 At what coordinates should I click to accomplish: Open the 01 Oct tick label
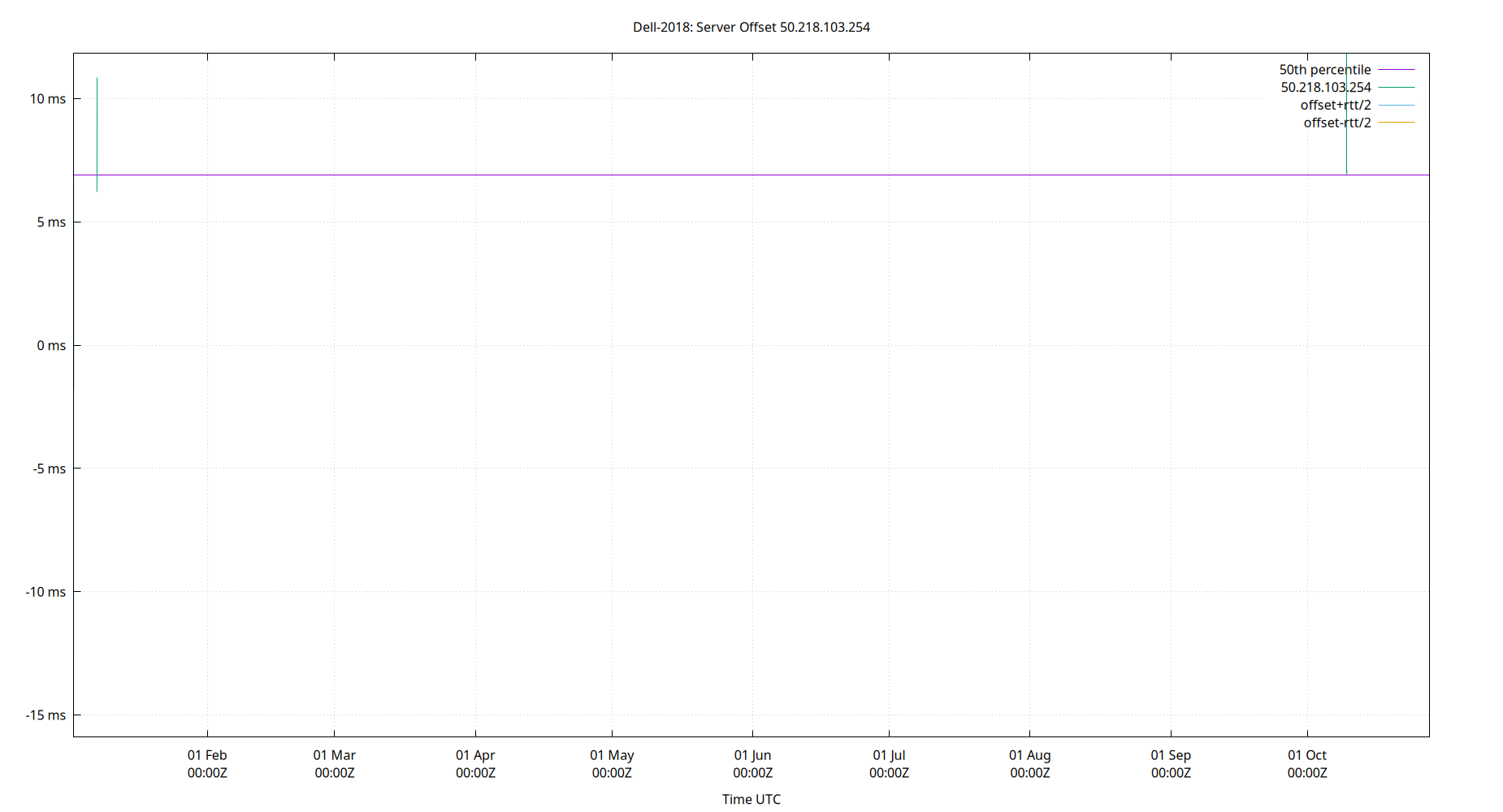pos(1307,763)
